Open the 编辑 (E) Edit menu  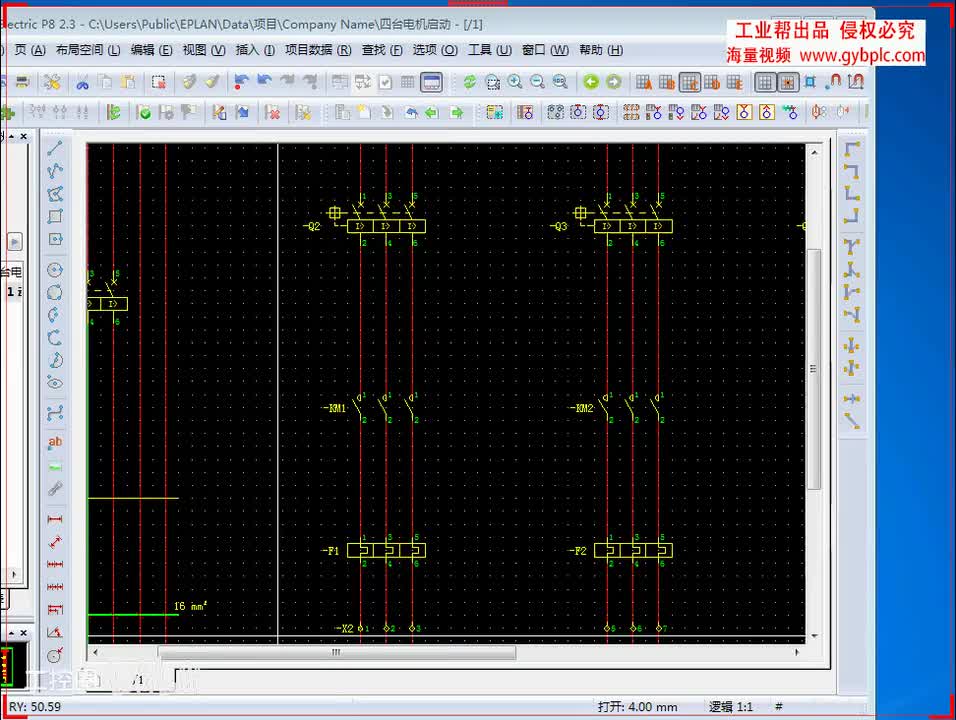[151, 50]
